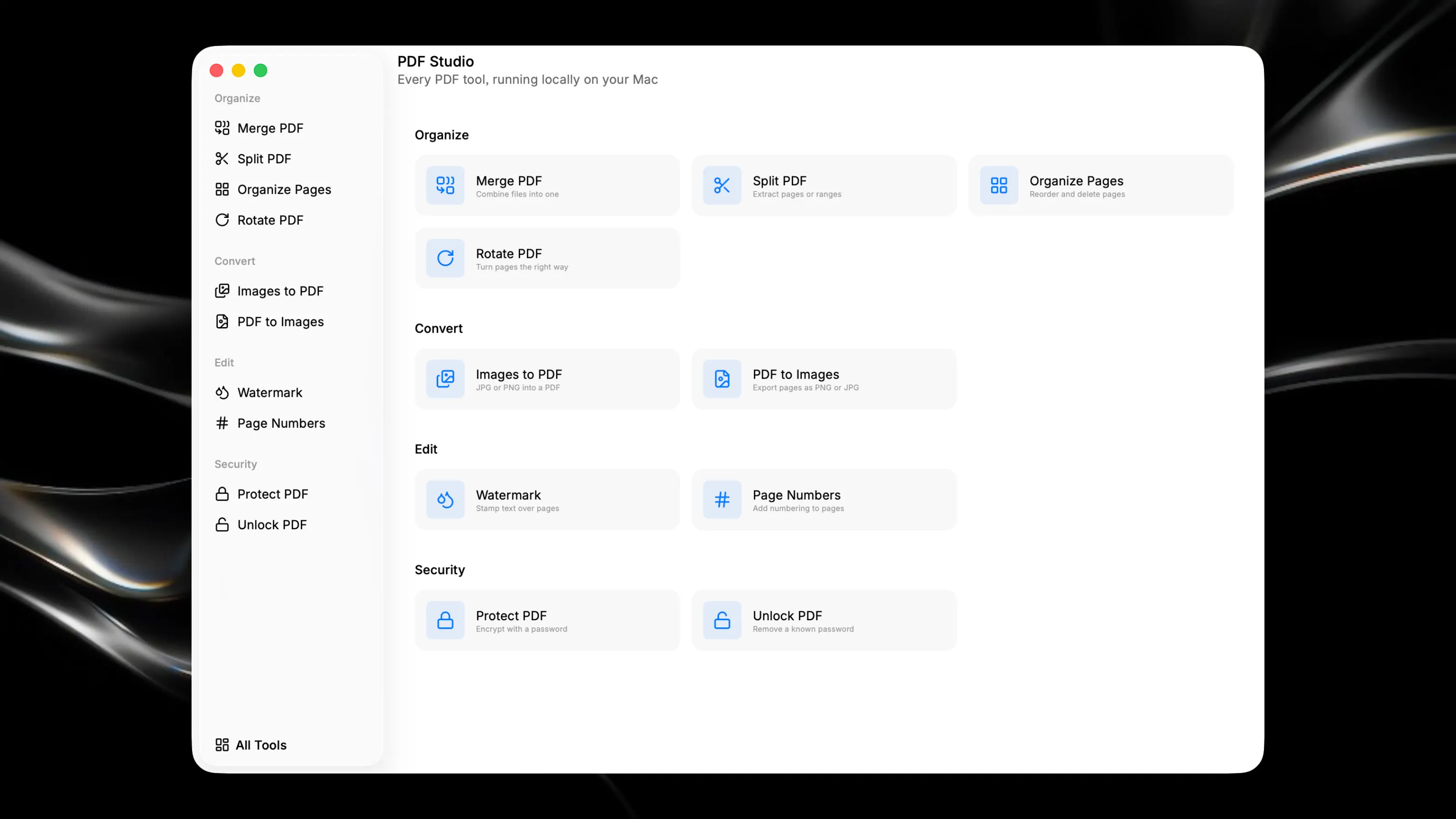Click 'Reorder and delete pages' description text

point(1077,194)
